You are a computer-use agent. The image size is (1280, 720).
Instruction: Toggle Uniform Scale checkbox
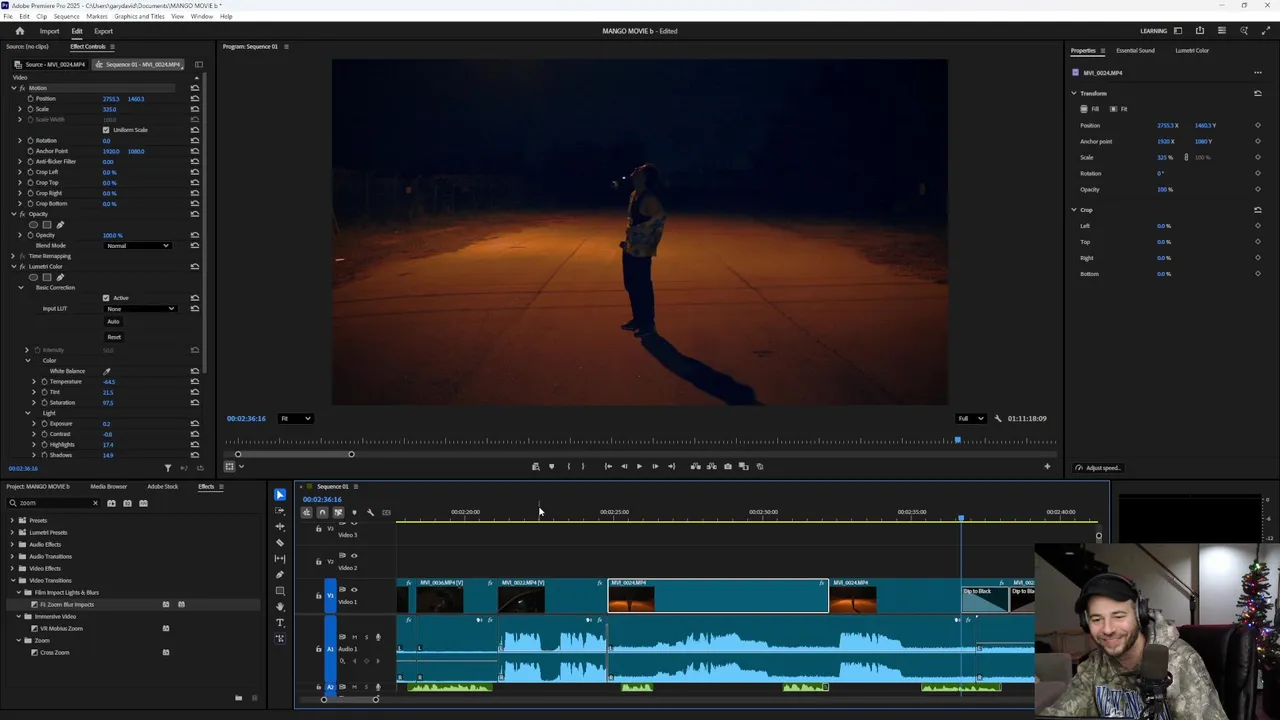pyautogui.click(x=106, y=130)
